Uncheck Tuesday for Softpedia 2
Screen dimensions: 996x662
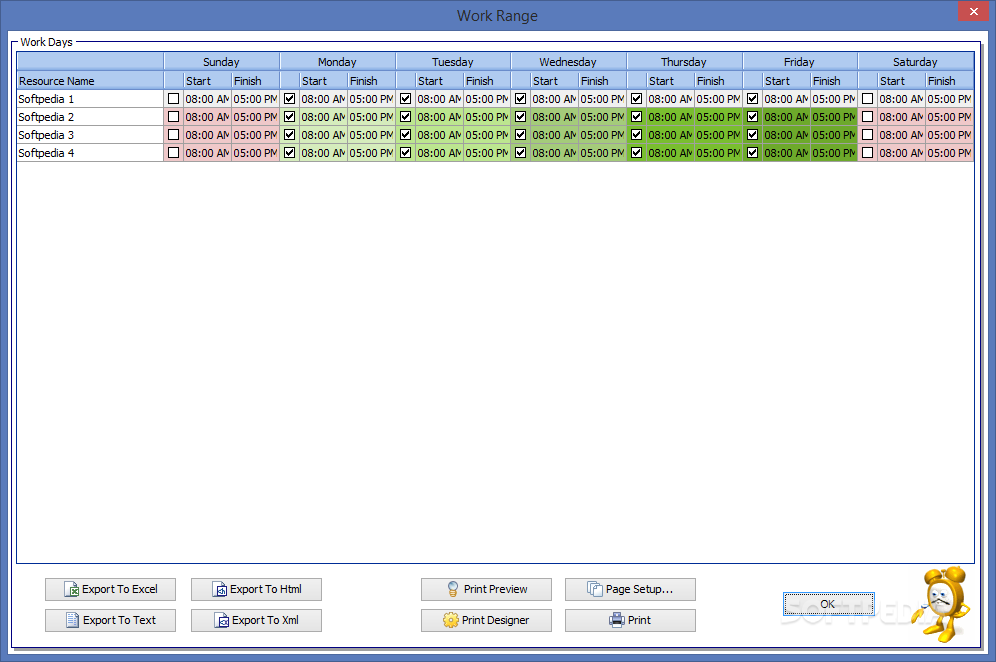tap(405, 117)
